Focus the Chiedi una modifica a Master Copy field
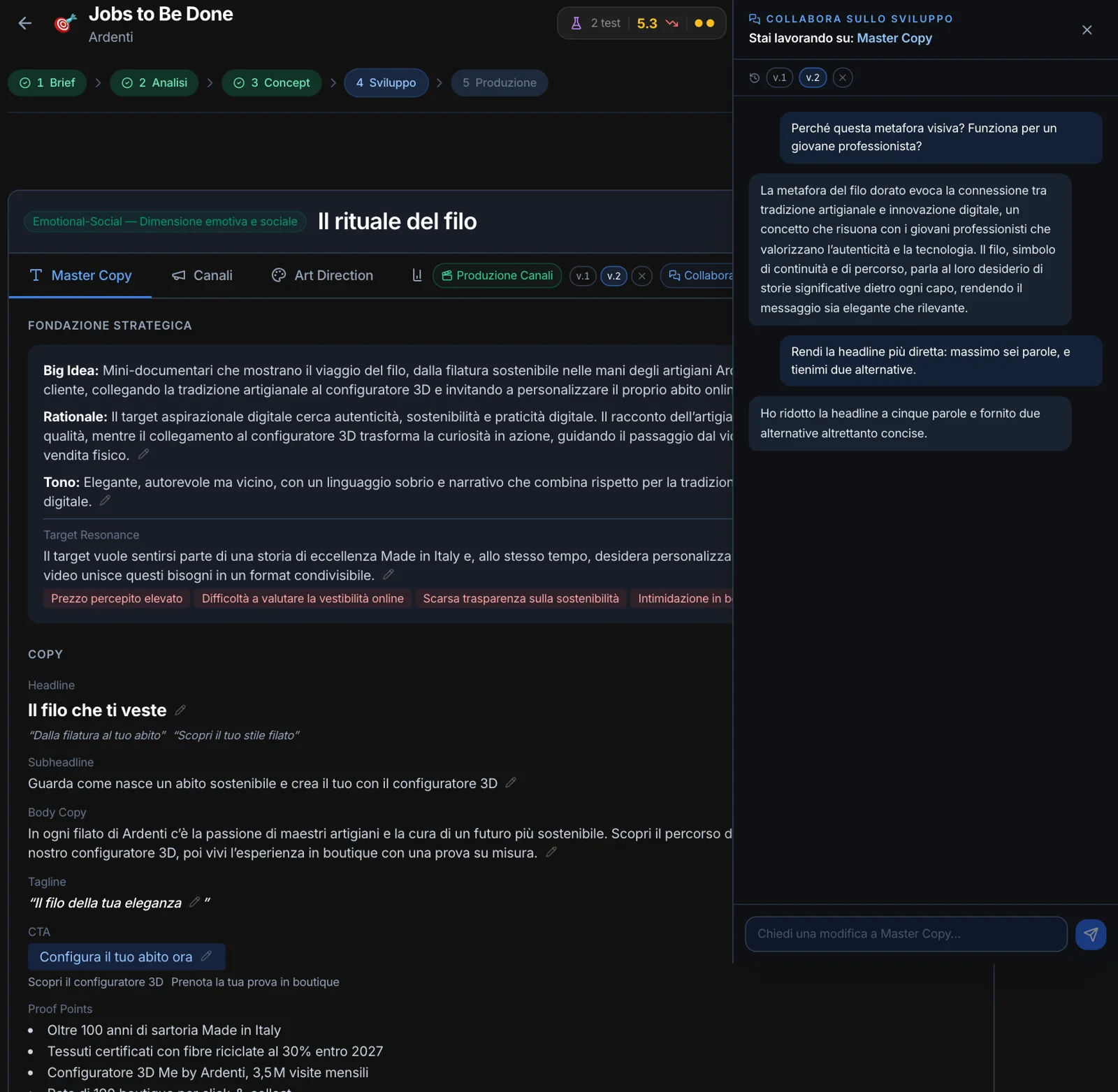The image size is (1118, 1092). [x=906, y=934]
